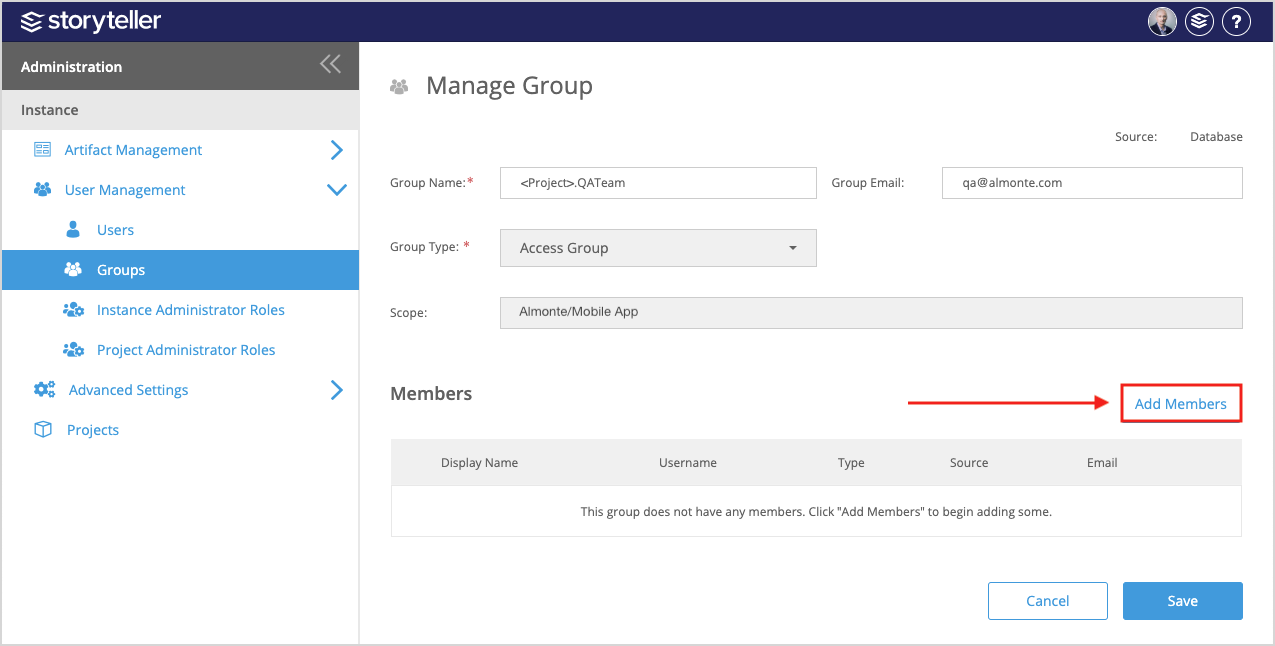The width and height of the screenshot is (1275, 646).
Task: Open Advanced Settings menu item
Action: tap(128, 390)
